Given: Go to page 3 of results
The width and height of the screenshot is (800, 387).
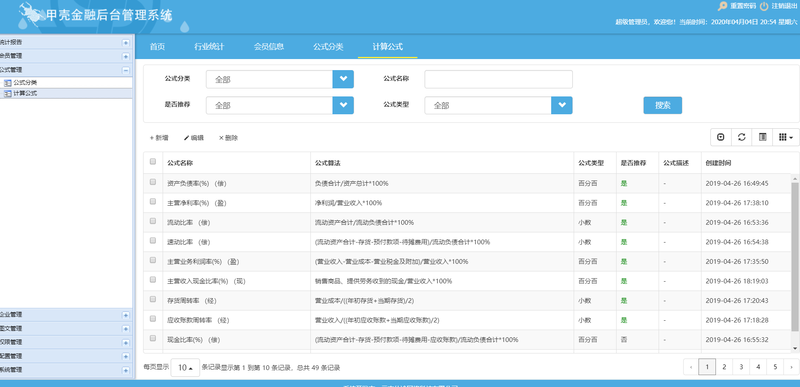Looking at the screenshot, I should pos(741,367).
